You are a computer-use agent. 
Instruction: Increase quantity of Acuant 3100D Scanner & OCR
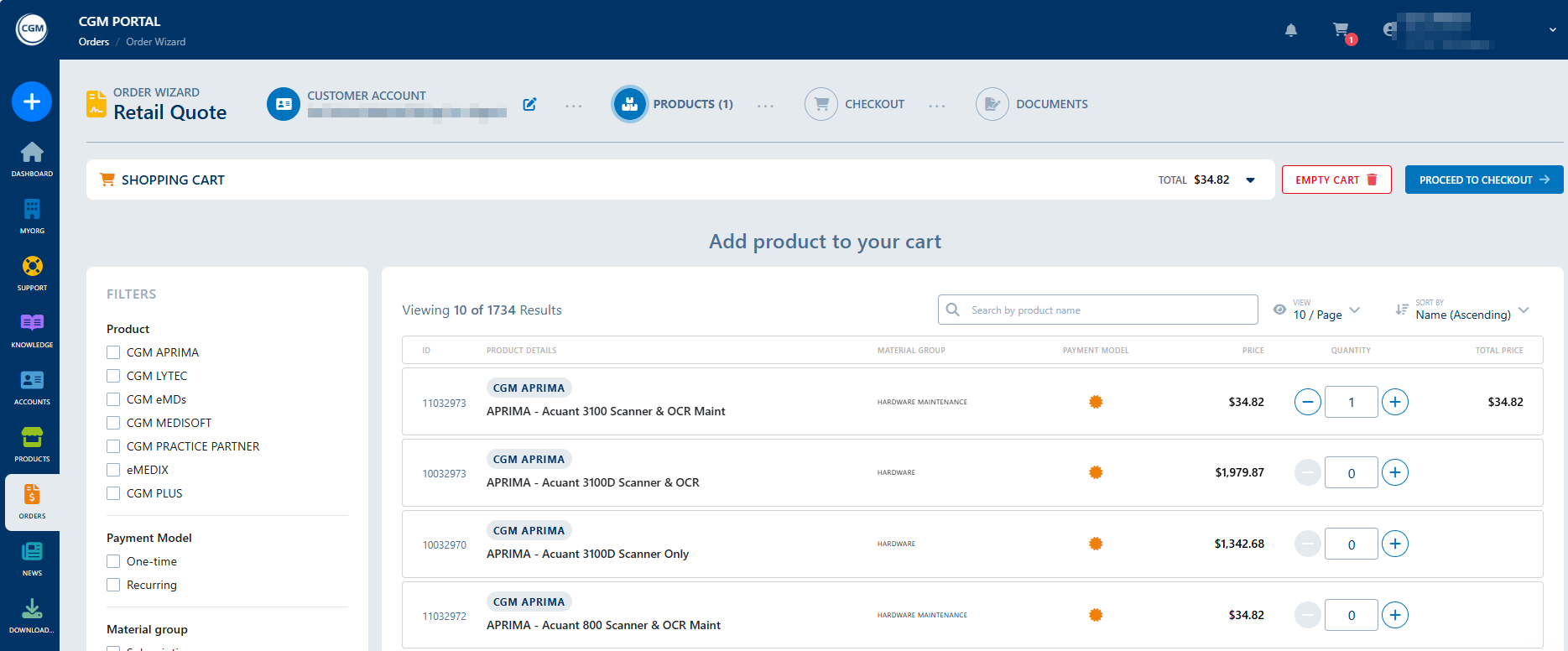[x=1395, y=472]
